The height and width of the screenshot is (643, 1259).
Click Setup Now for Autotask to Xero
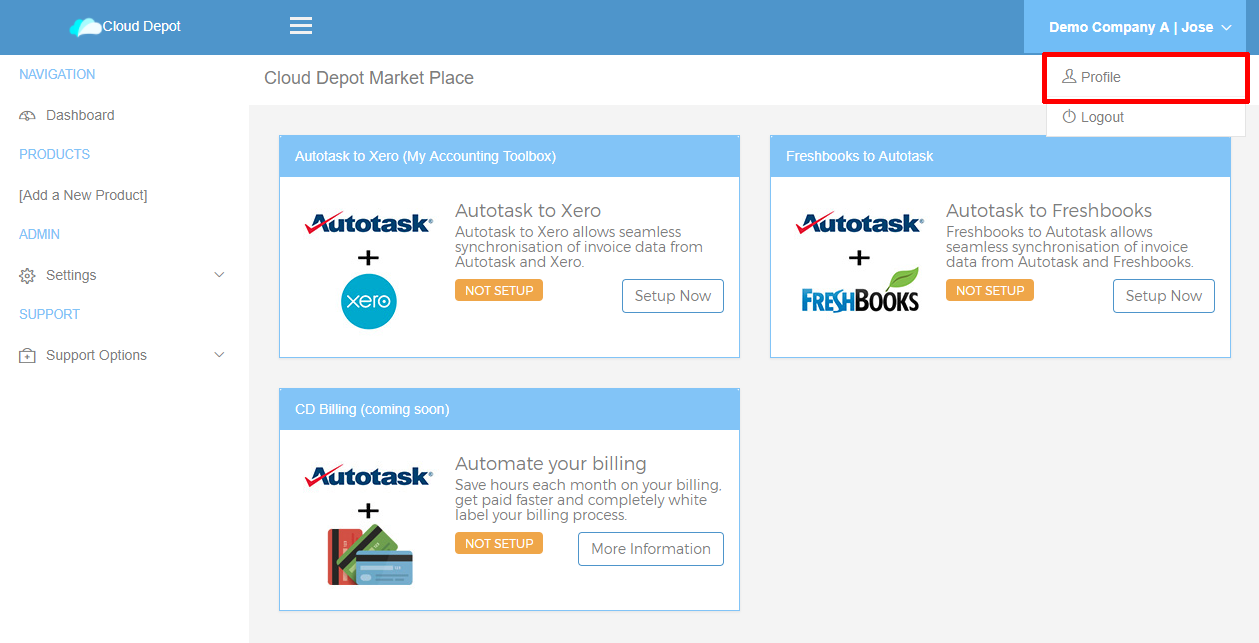673,296
